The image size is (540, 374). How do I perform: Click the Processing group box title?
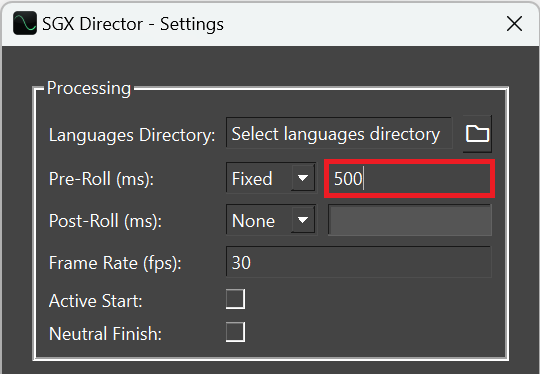[89, 89]
